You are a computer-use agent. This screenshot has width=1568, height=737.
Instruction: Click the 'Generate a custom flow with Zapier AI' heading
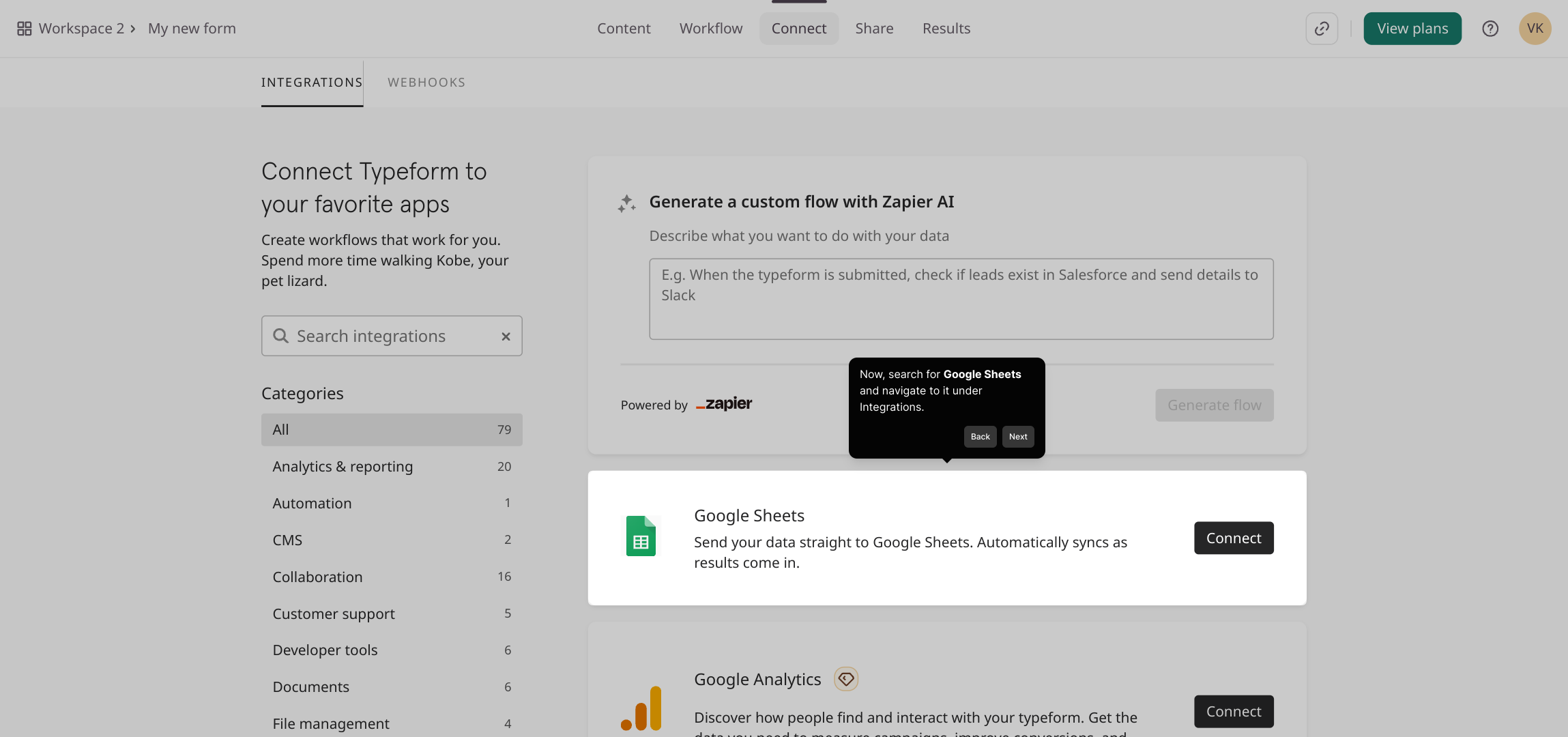point(802,202)
